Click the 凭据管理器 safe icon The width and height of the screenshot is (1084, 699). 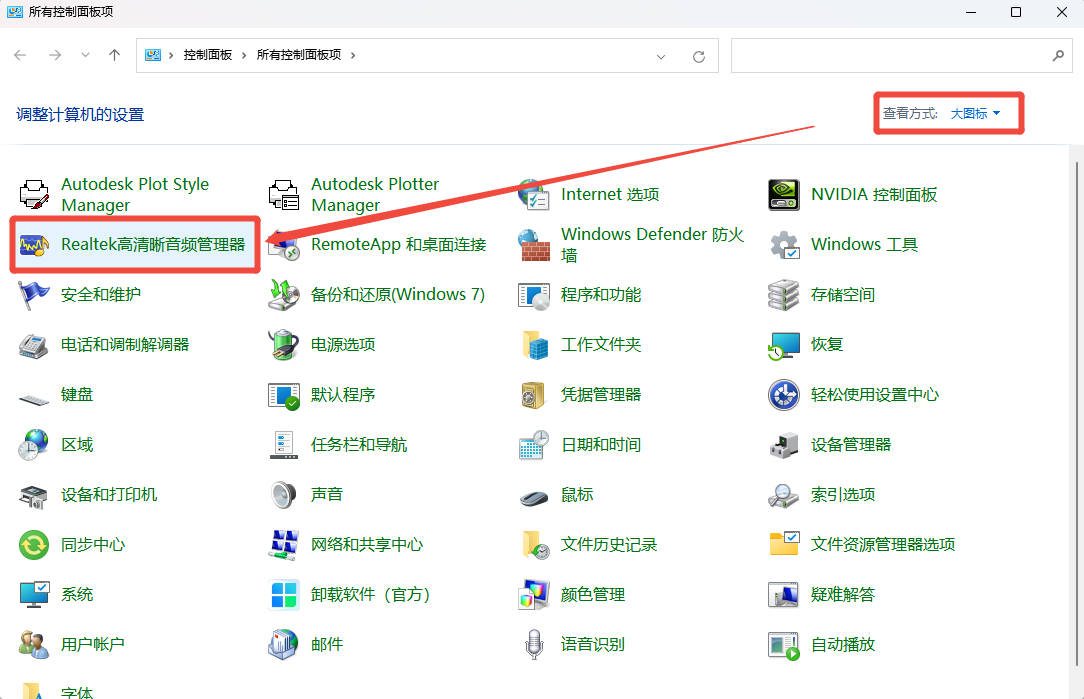tap(534, 395)
